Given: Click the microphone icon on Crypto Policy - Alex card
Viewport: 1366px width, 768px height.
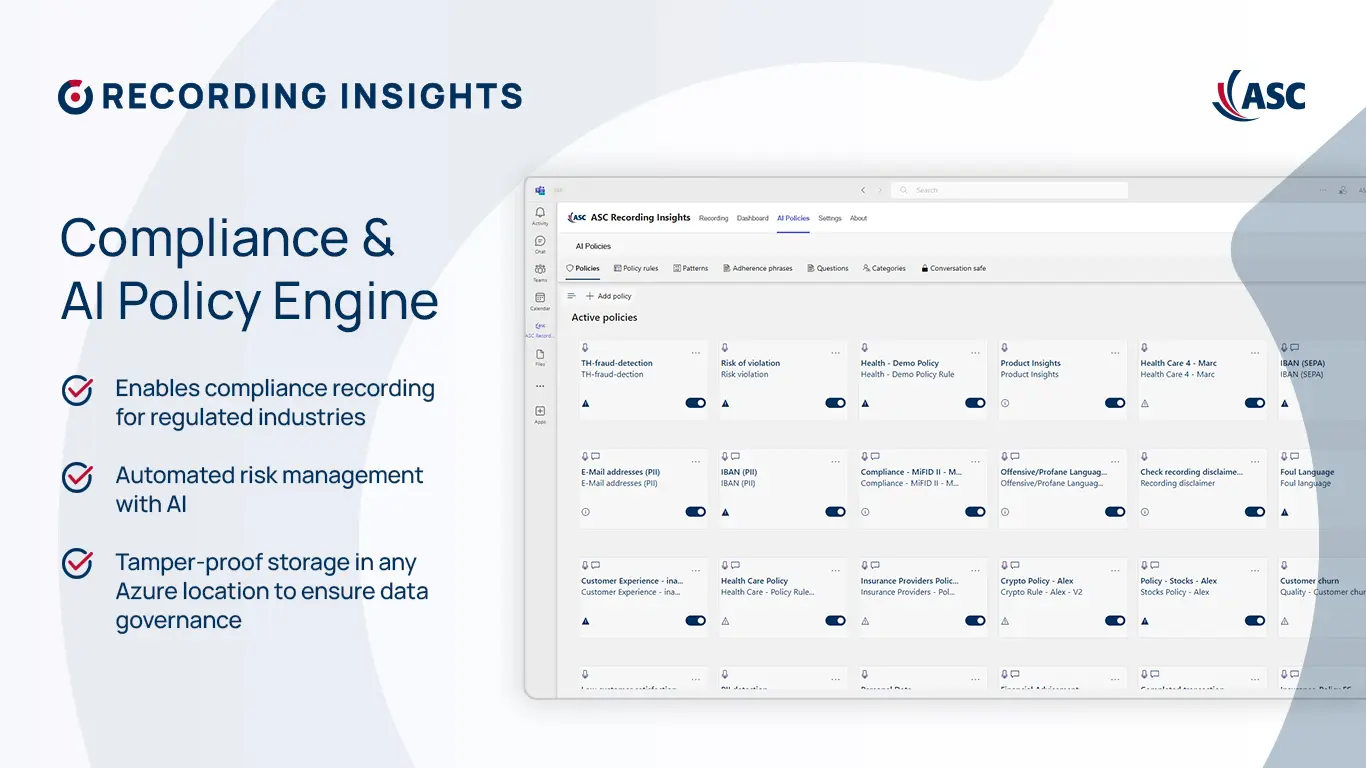Looking at the screenshot, I should pyautogui.click(x=1005, y=566).
